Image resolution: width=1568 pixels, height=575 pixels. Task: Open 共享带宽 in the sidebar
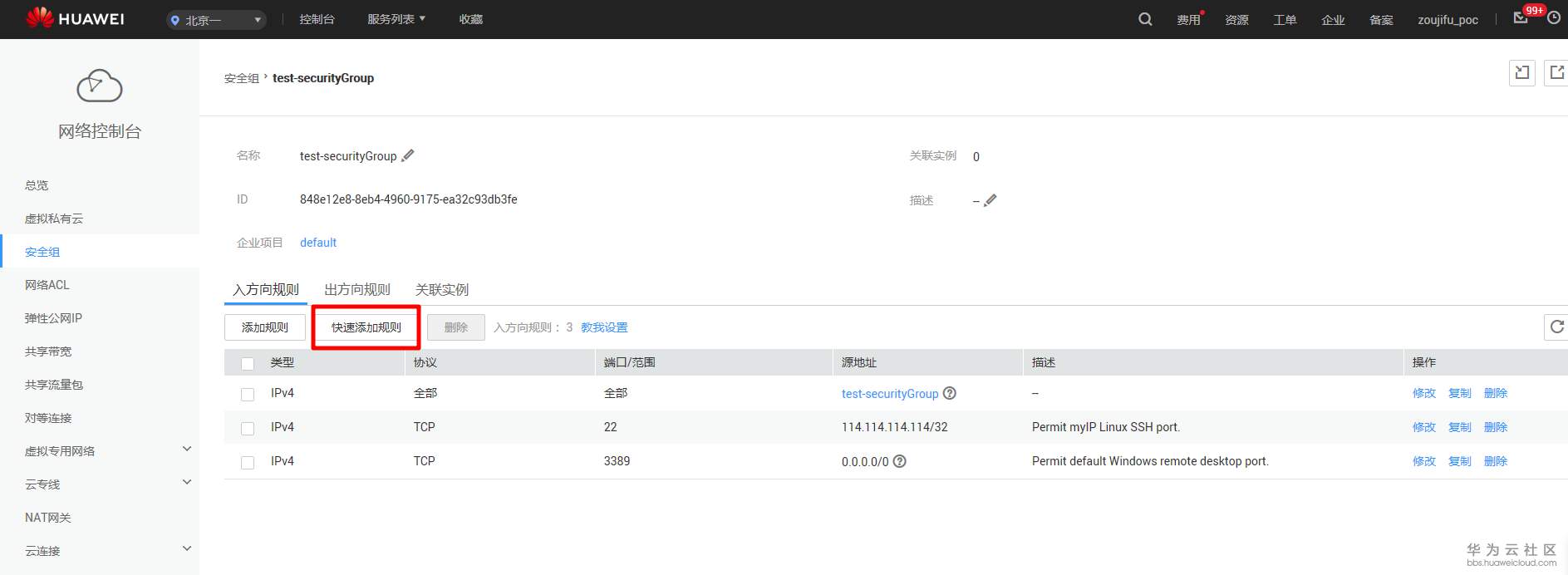[x=48, y=351]
